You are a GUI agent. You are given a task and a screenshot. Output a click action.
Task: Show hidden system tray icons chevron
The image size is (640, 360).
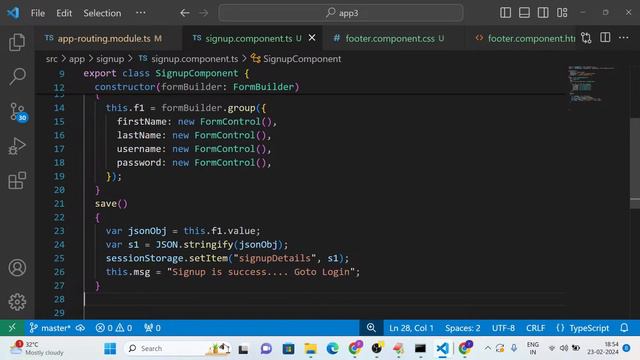click(x=487, y=348)
